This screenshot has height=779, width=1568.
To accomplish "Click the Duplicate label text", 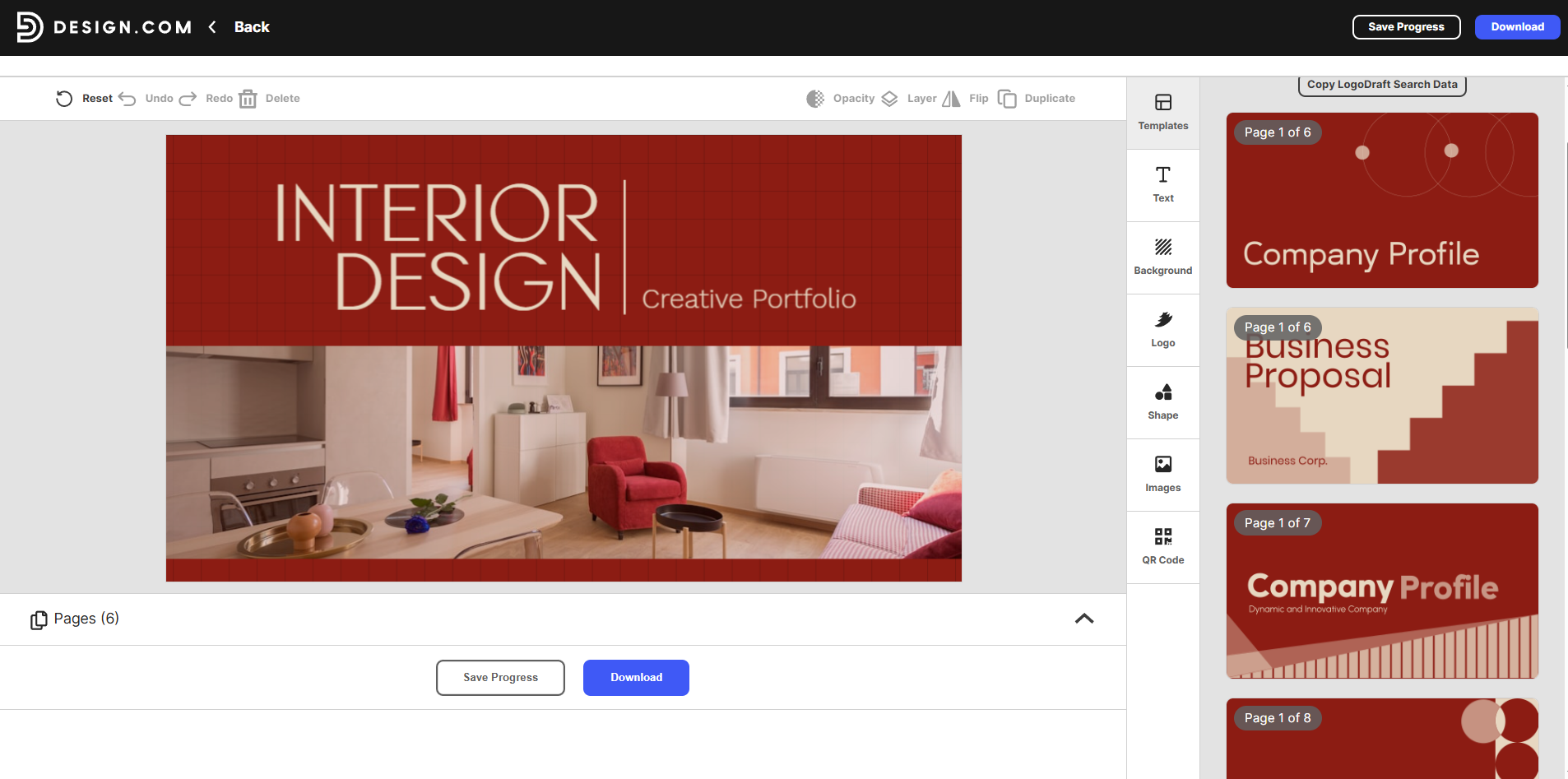I will [1050, 99].
